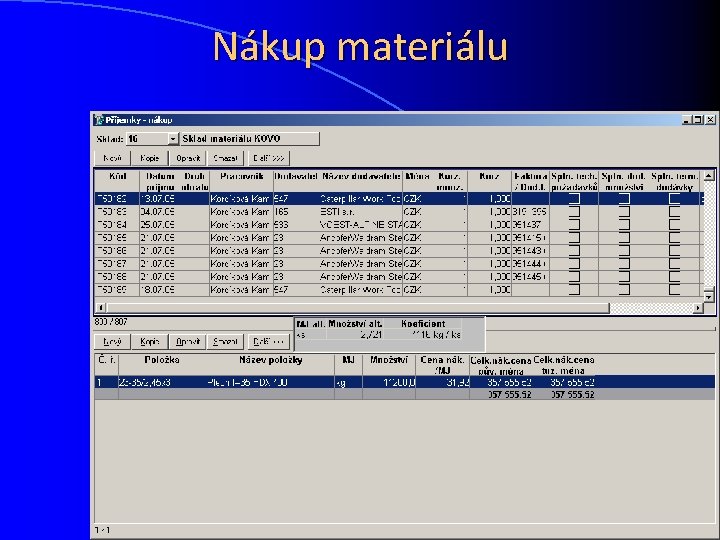Screen dimensions: 720x540
Task: Click Další >>> in the receipts toolbar
Action: click(269, 158)
